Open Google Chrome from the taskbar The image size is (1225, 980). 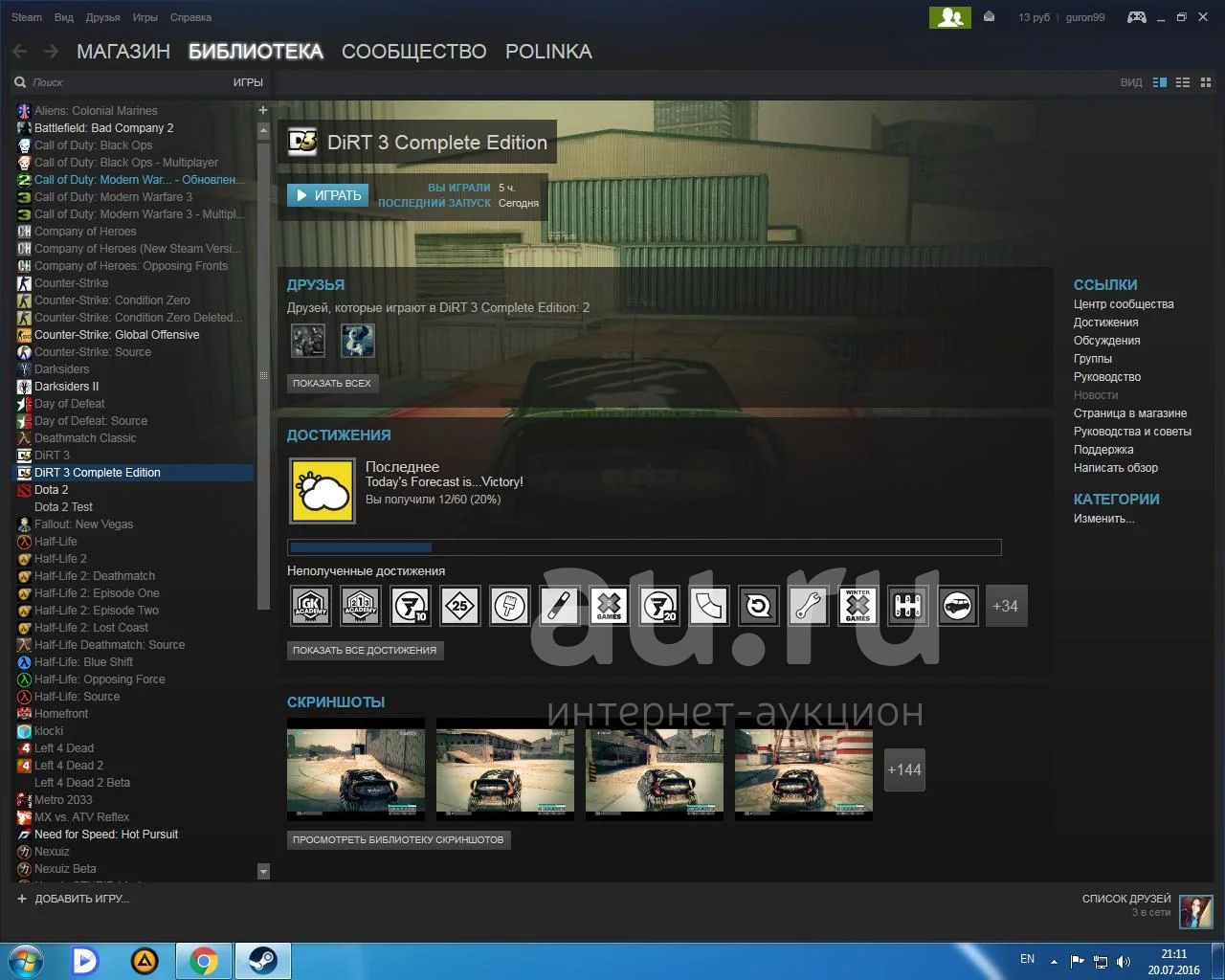point(203,960)
